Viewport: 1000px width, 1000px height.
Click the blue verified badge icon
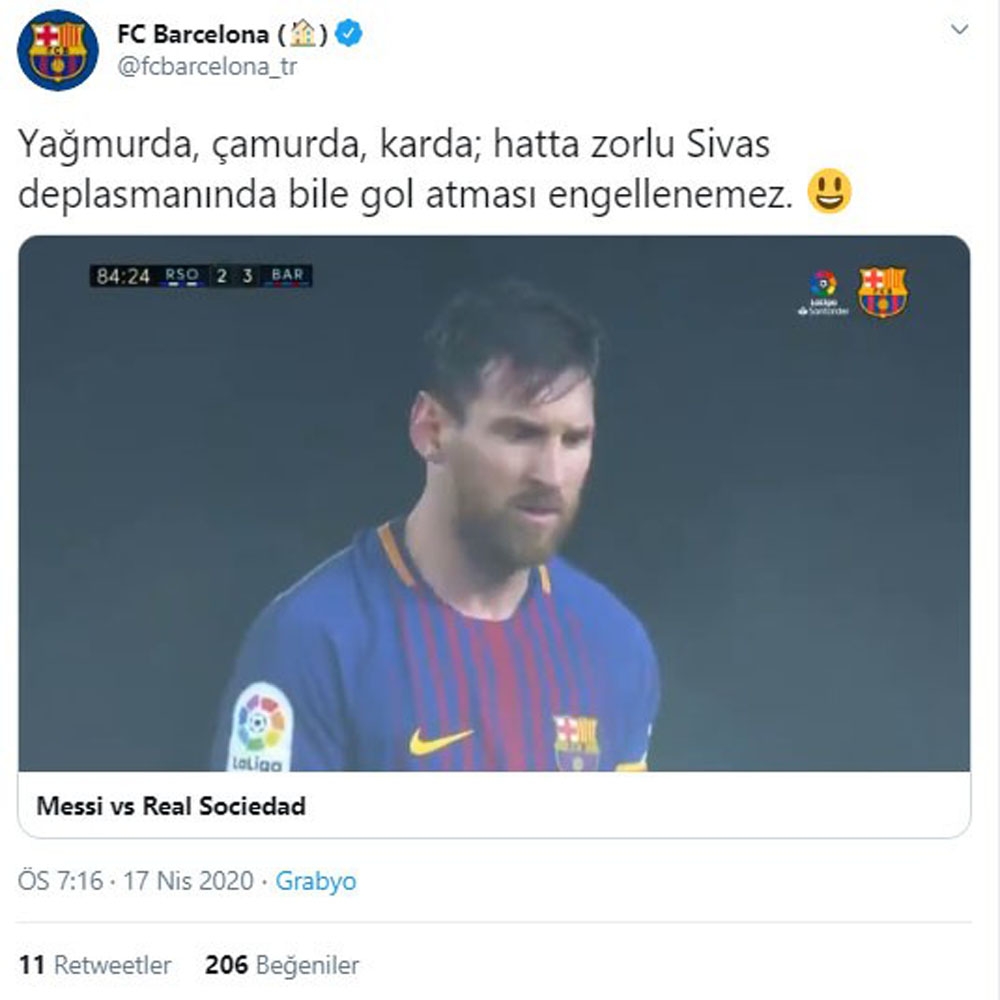click(x=349, y=31)
